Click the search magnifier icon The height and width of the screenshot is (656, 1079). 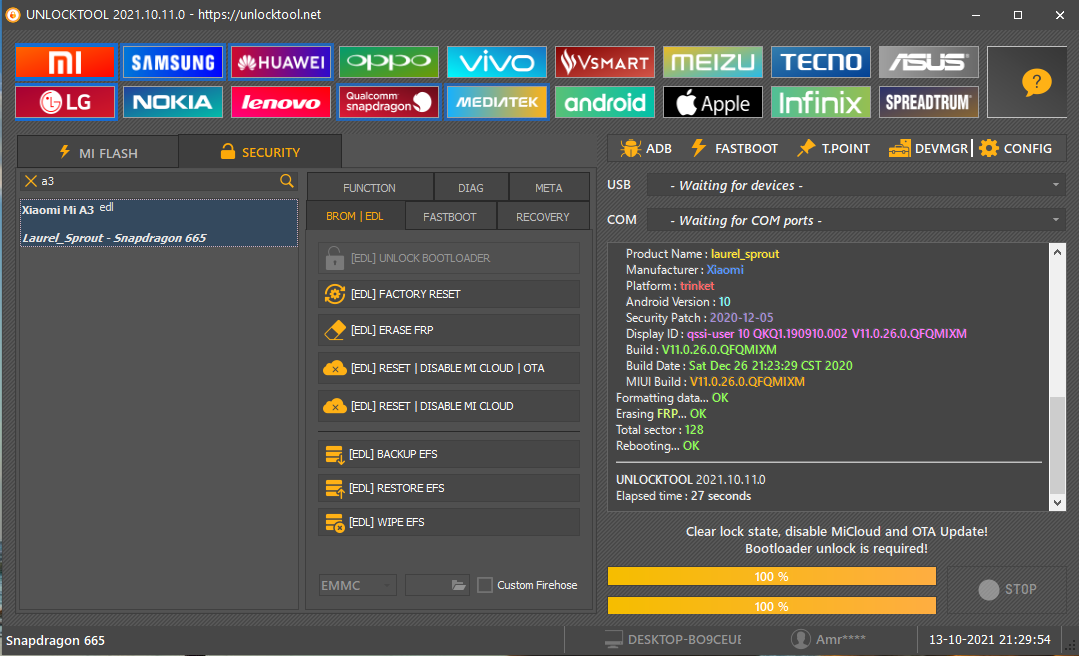pos(287,181)
